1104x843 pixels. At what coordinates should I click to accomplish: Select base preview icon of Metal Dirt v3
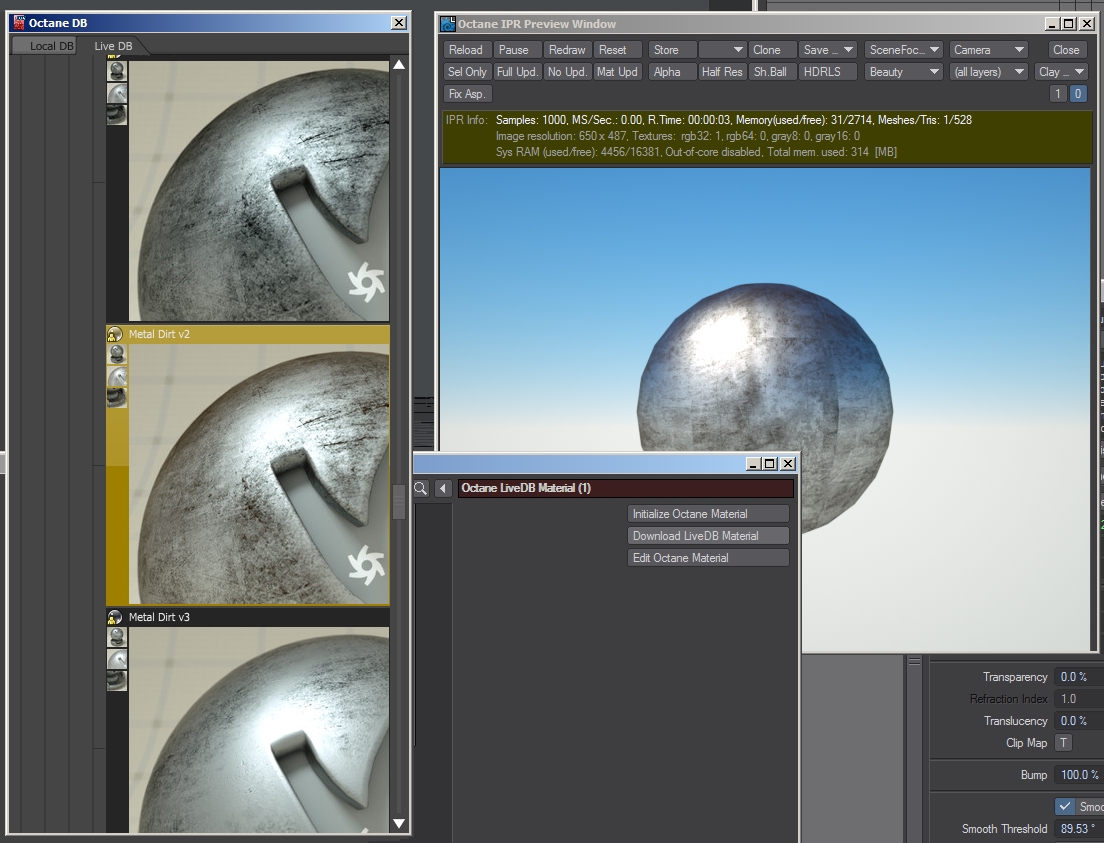pyautogui.click(x=117, y=681)
